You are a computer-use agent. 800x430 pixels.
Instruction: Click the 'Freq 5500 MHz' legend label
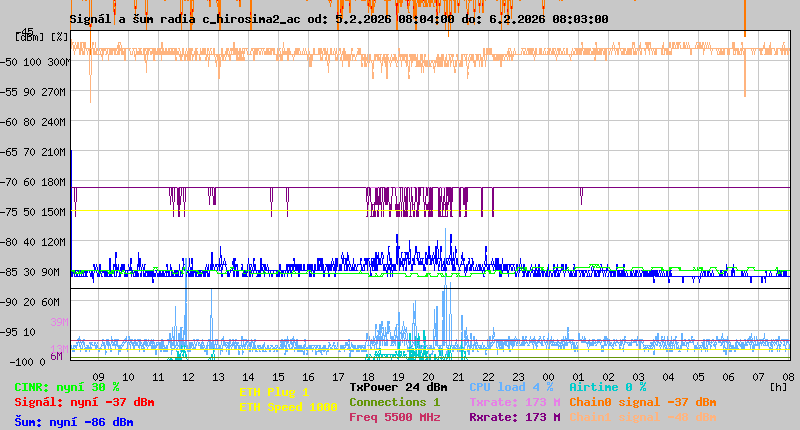tap(394, 417)
